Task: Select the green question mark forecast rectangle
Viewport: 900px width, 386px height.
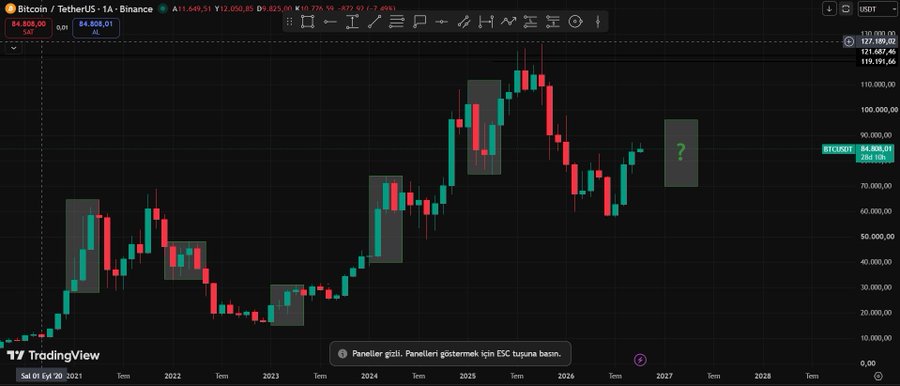Action: [x=681, y=153]
